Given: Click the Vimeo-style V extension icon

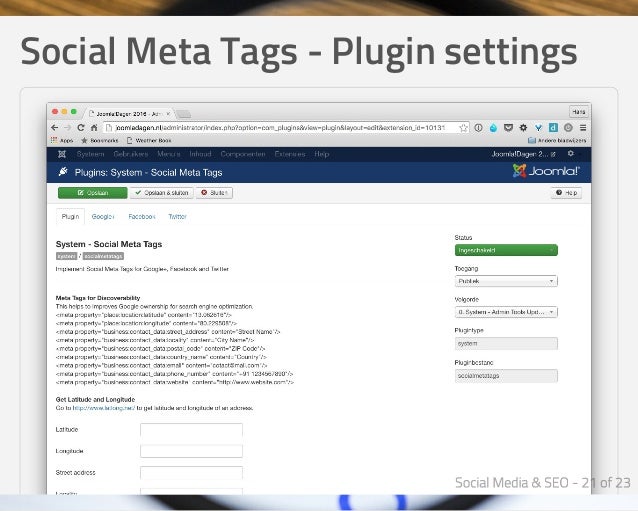Looking at the screenshot, I should (538, 128).
